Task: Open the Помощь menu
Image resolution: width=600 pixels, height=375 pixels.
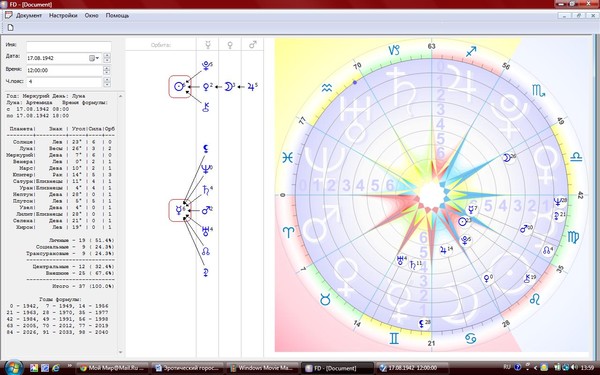Action: pos(117,16)
